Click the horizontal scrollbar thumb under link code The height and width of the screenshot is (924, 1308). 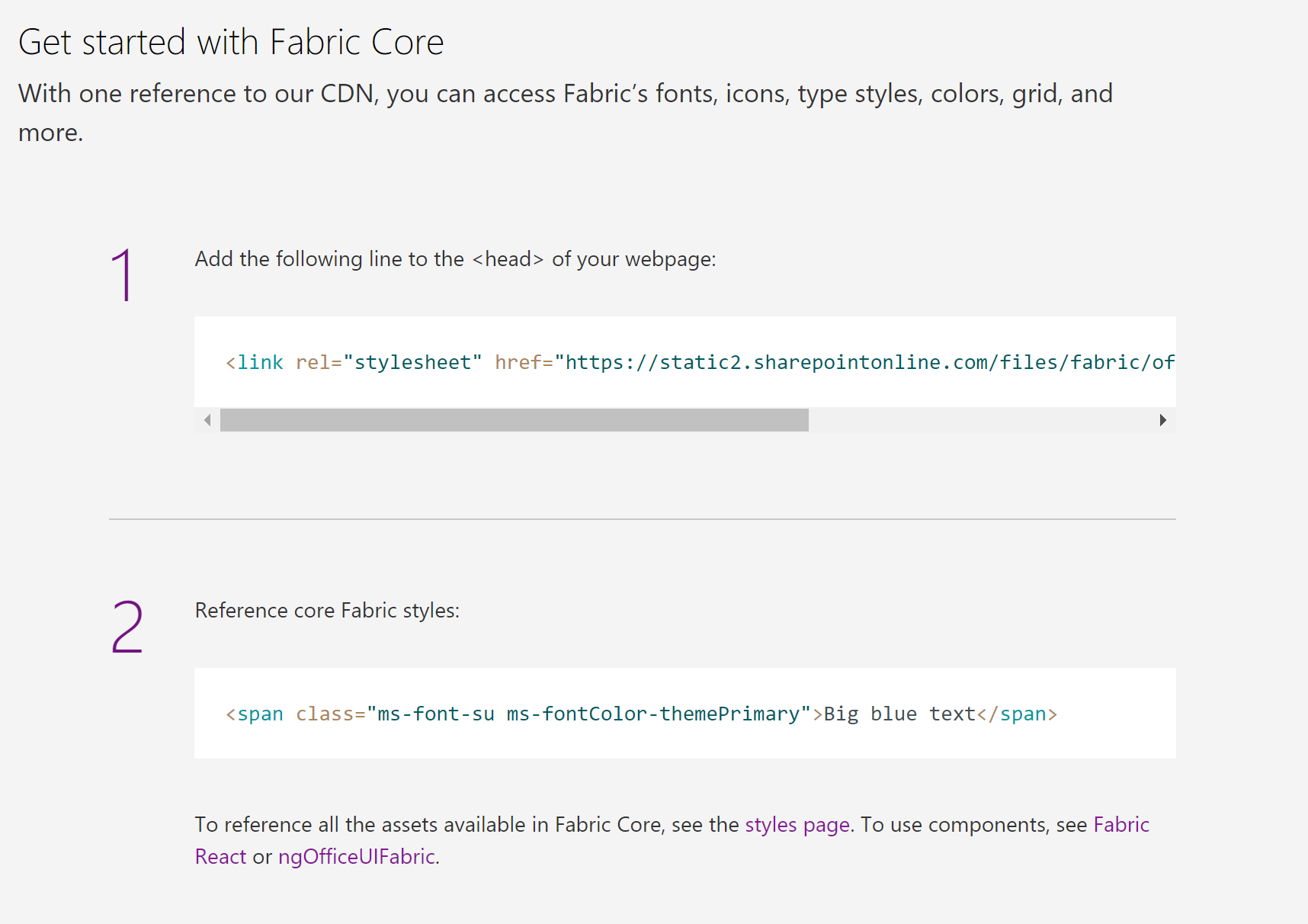[x=515, y=420]
